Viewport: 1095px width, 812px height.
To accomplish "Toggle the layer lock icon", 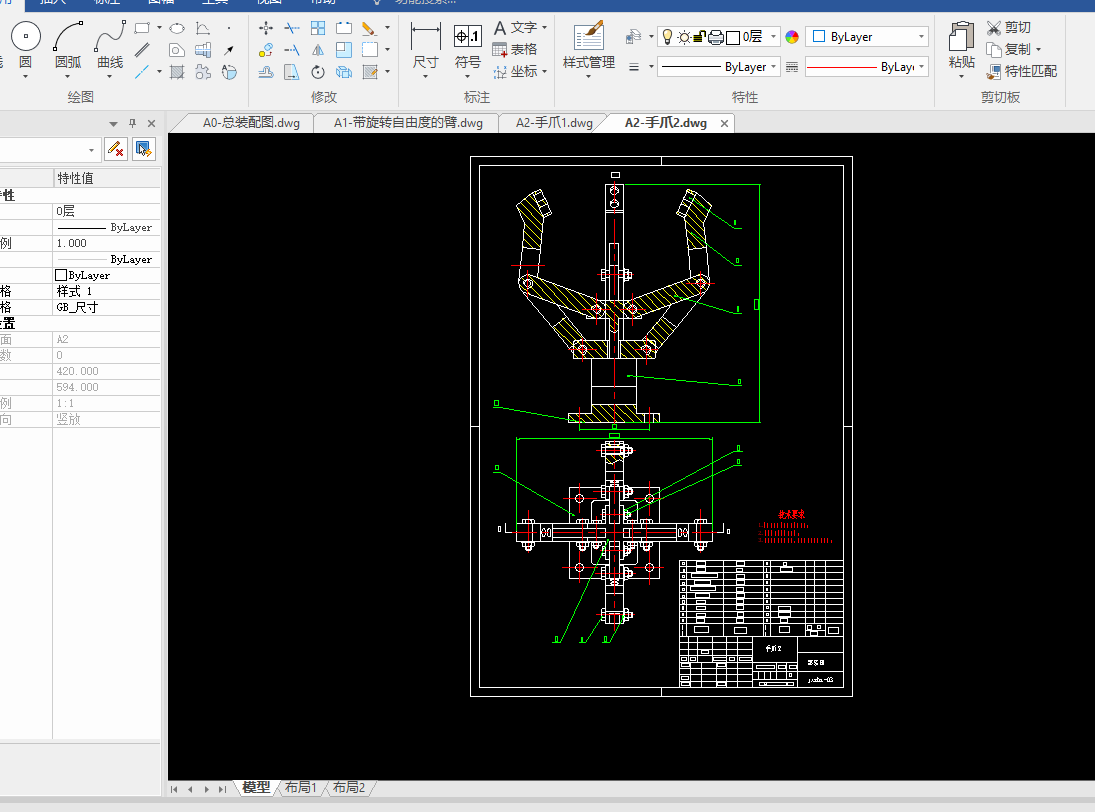I will pos(699,37).
